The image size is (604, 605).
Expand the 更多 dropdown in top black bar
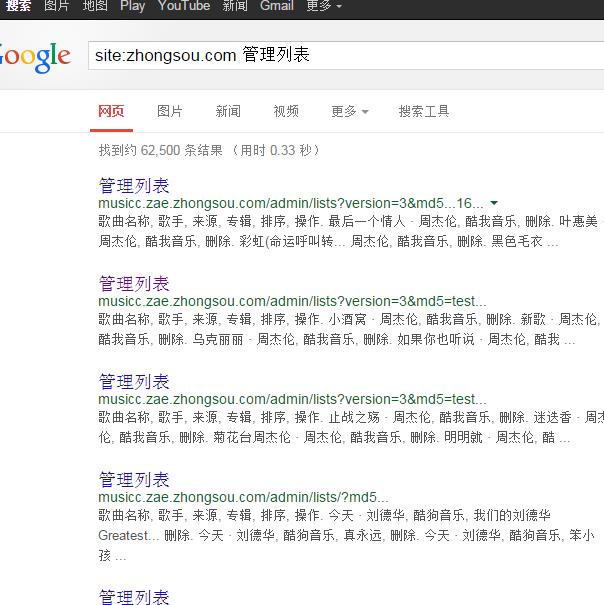[x=324, y=6]
